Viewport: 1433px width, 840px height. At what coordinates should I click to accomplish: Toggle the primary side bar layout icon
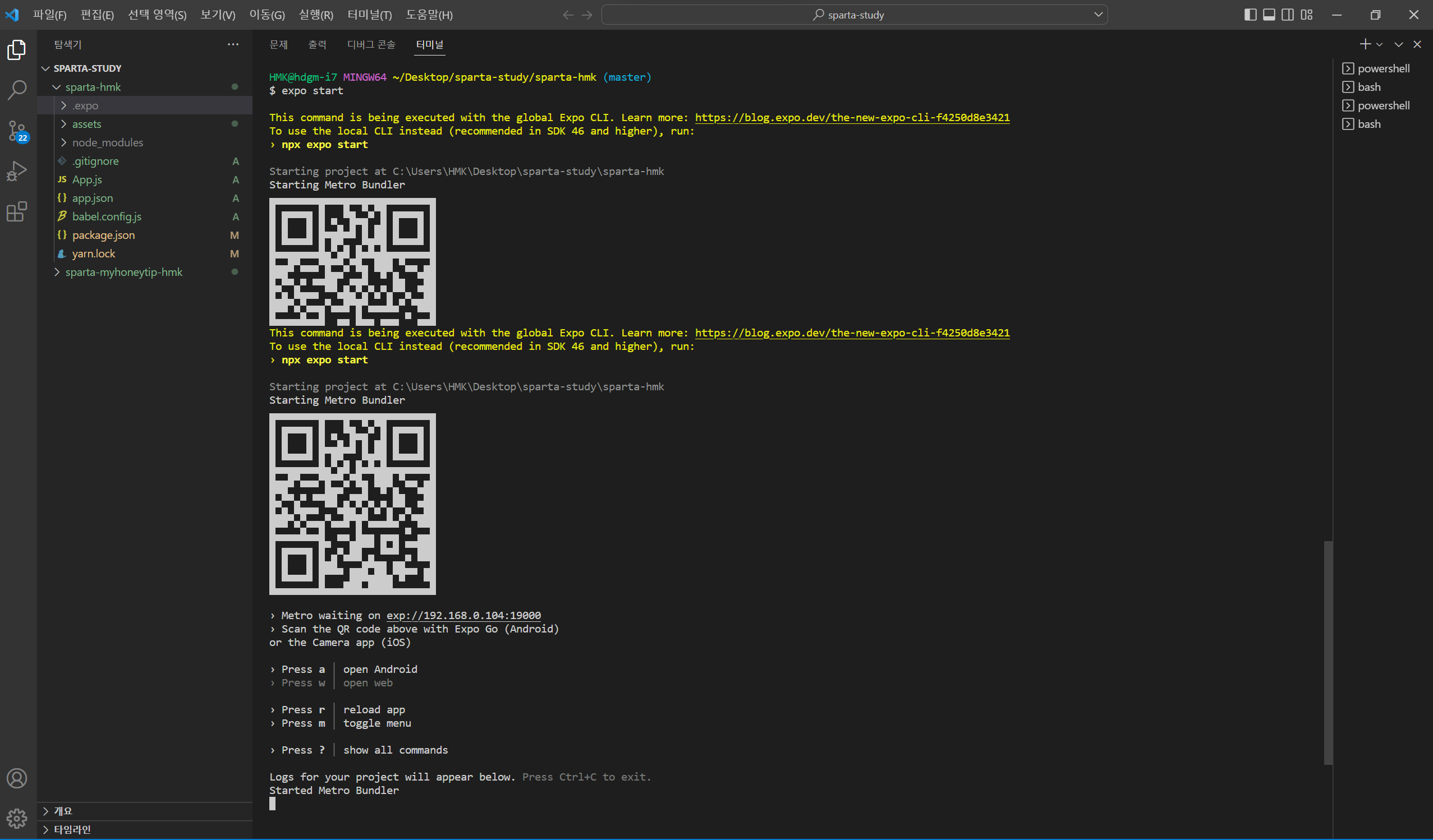tap(1250, 15)
